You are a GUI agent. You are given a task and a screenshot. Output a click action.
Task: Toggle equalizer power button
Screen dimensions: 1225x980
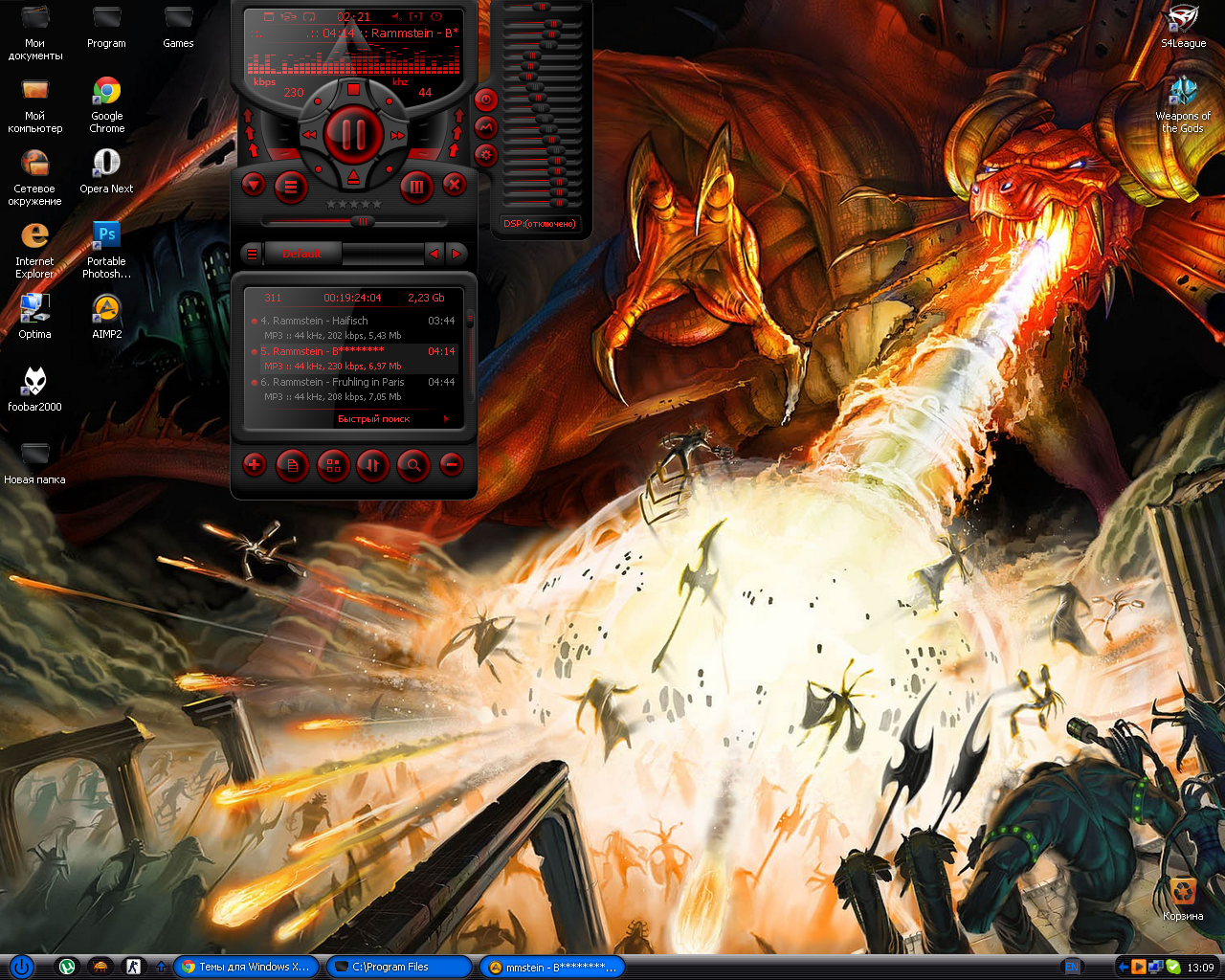[x=485, y=100]
